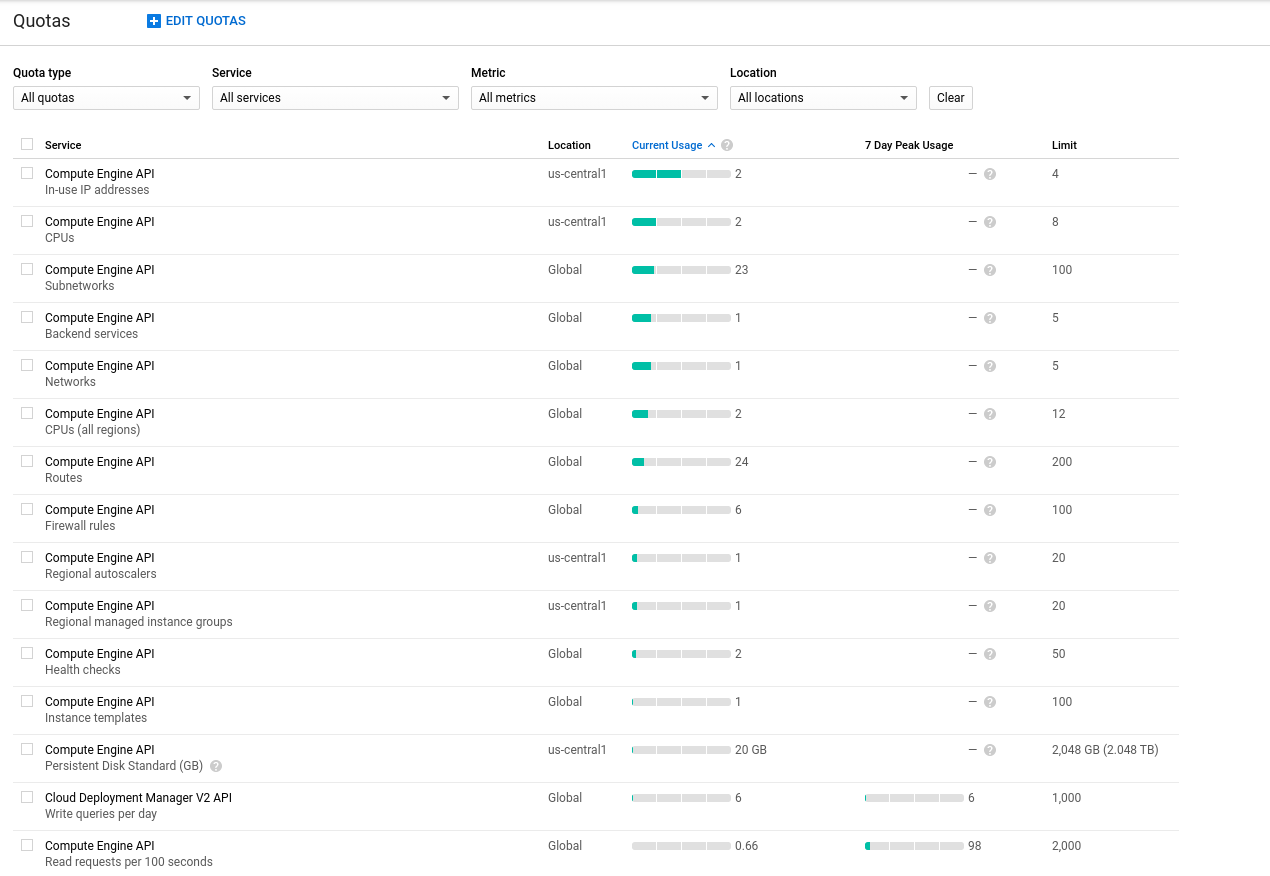Tick the select-all checkbox in table header

tap(27, 144)
